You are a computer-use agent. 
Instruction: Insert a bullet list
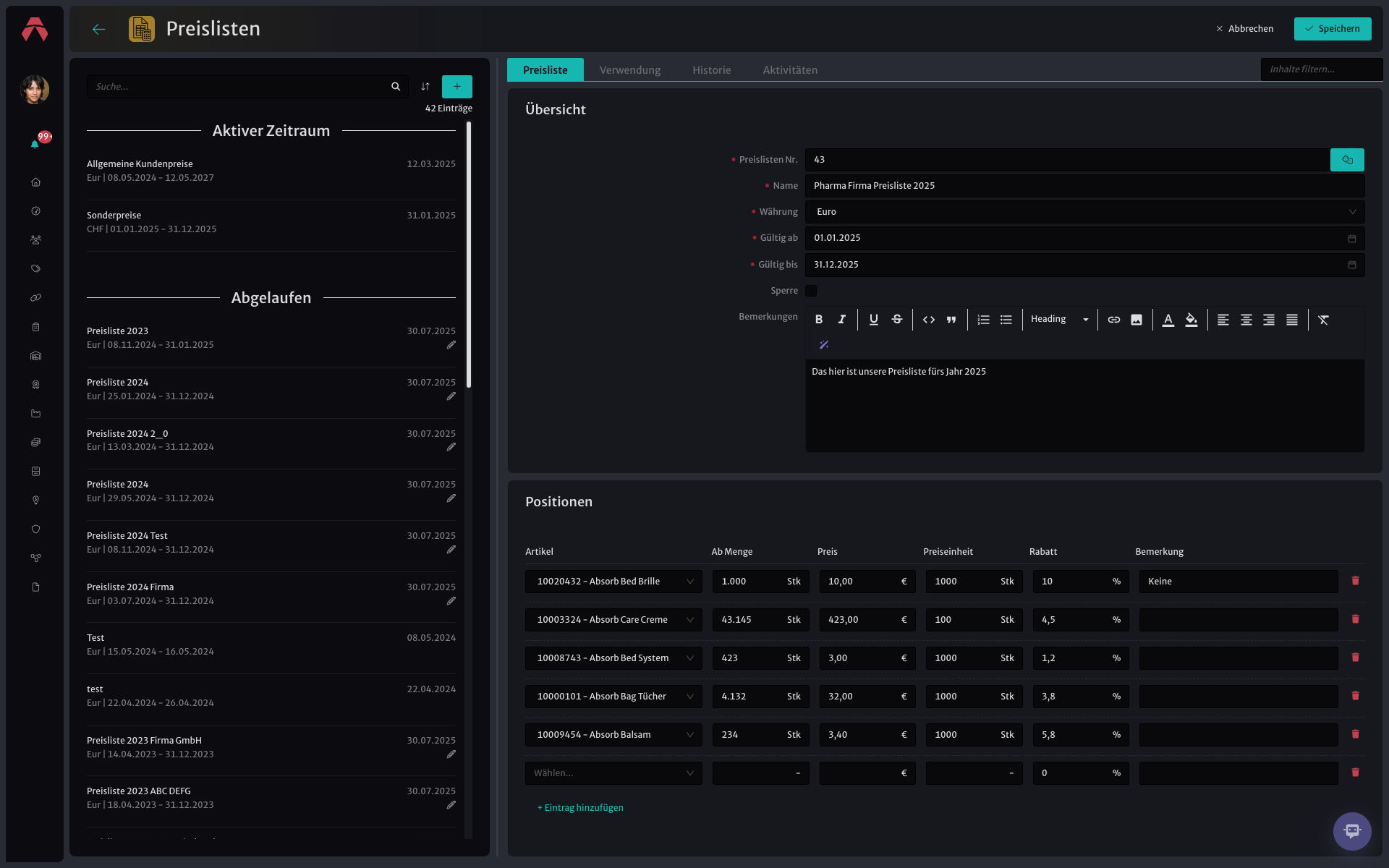tap(1006, 320)
